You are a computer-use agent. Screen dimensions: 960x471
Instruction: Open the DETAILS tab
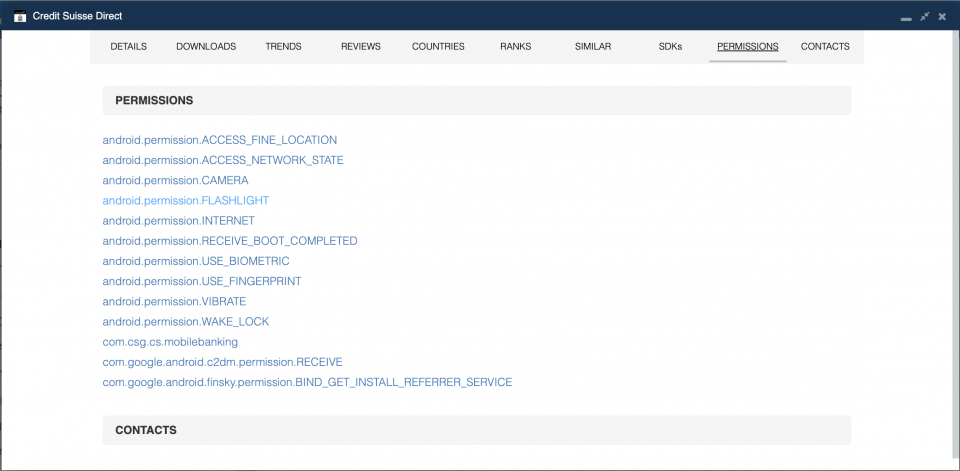[129, 46]
